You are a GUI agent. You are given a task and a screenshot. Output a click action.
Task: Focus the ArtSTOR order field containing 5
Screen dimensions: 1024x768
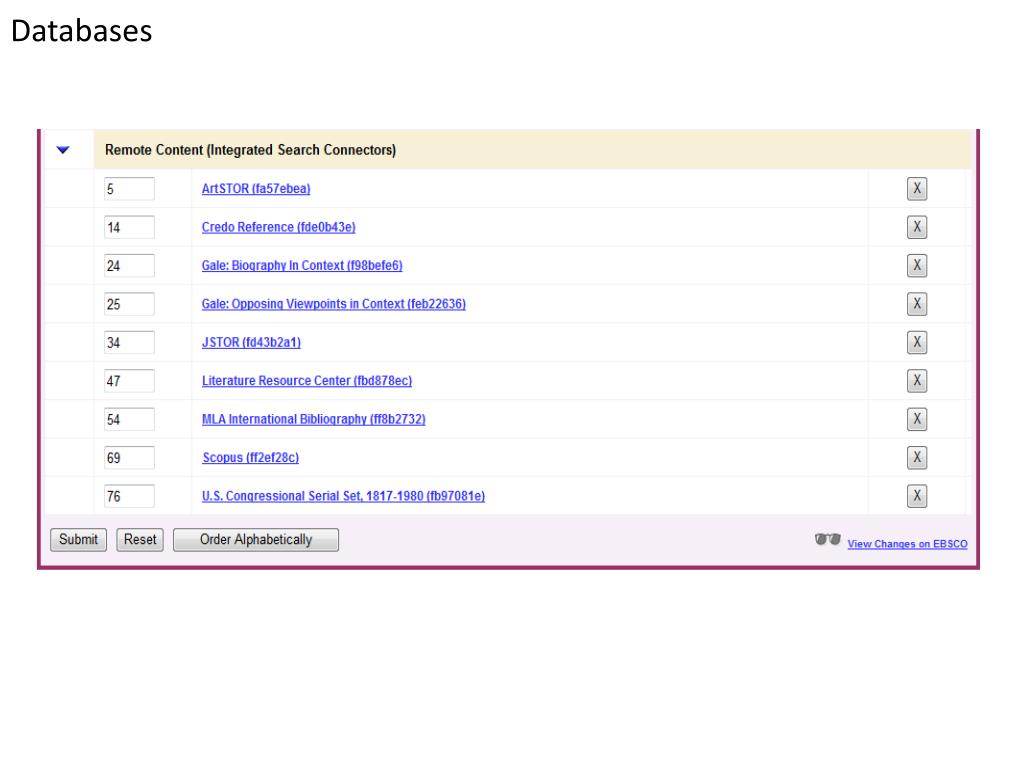pos(129,189)
